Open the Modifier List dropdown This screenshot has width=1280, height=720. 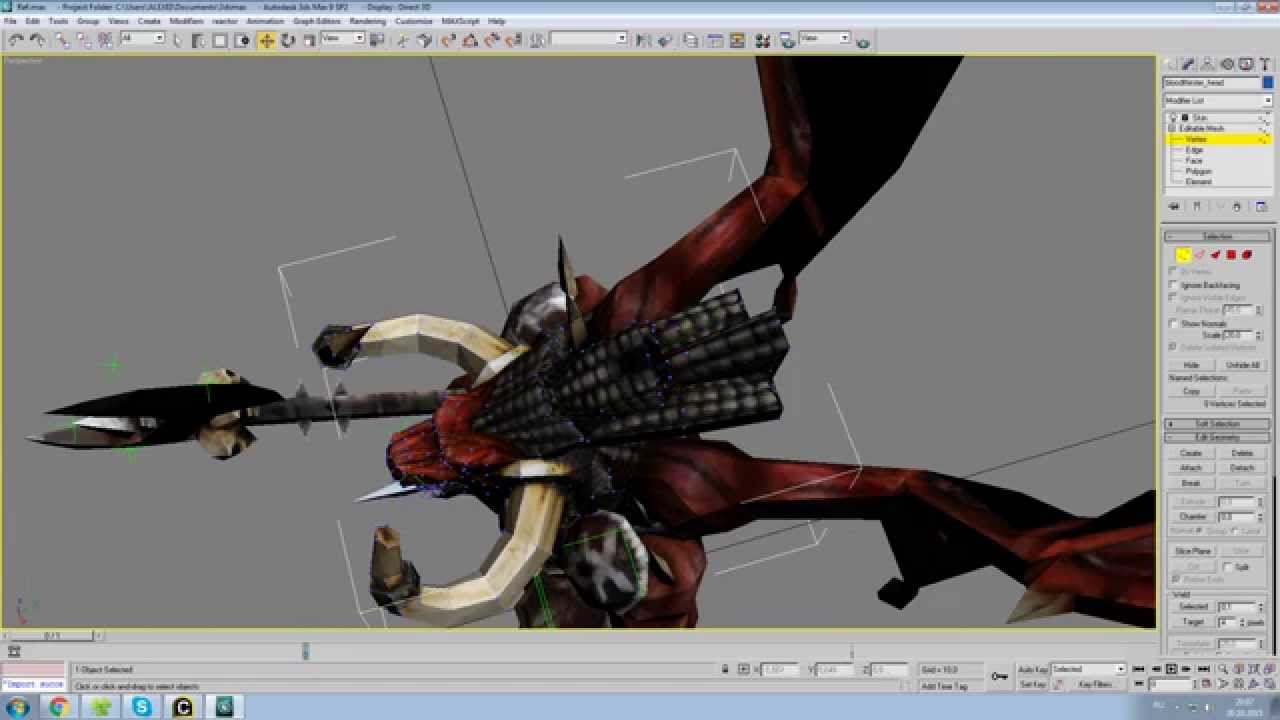click(1217, 100)
